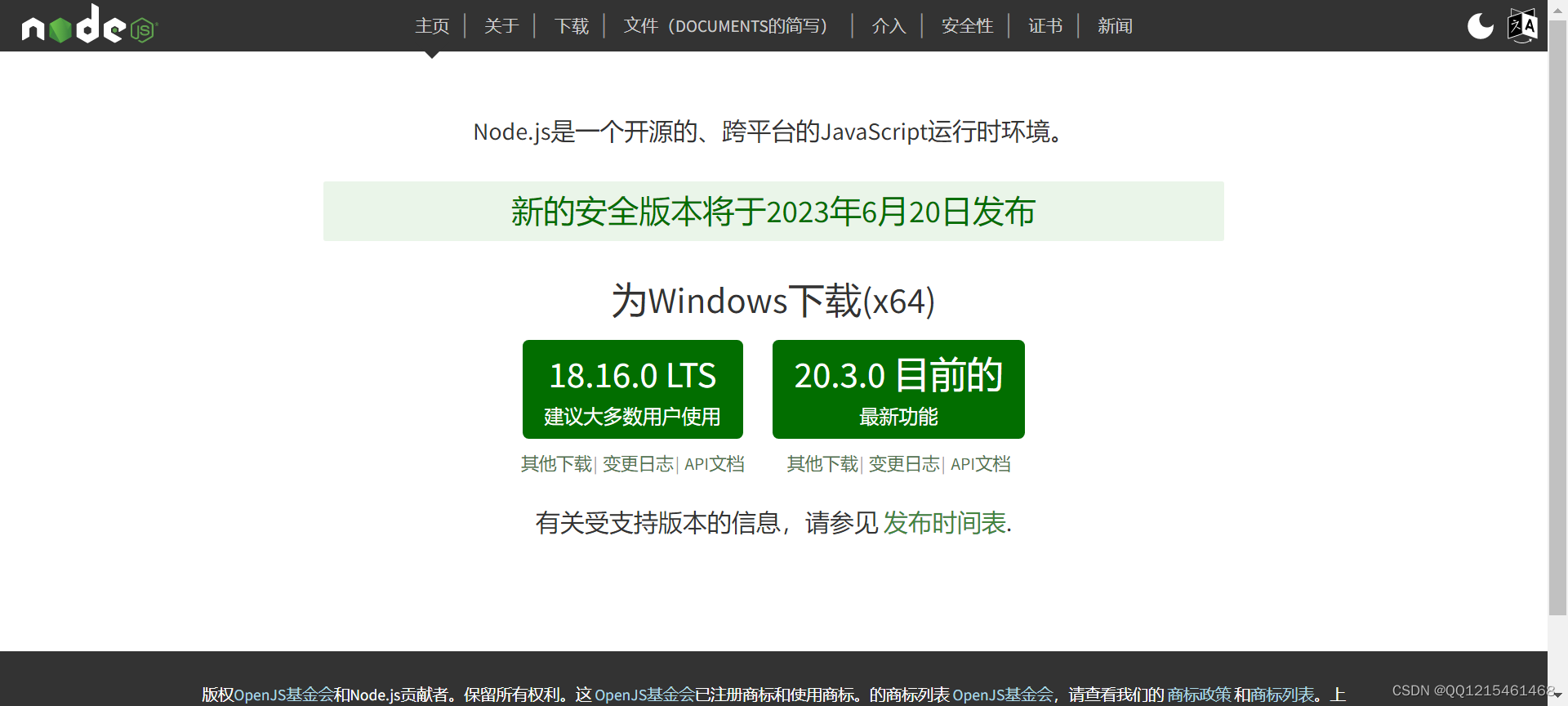Open the 新闻 nav item

pos(1115,26)
